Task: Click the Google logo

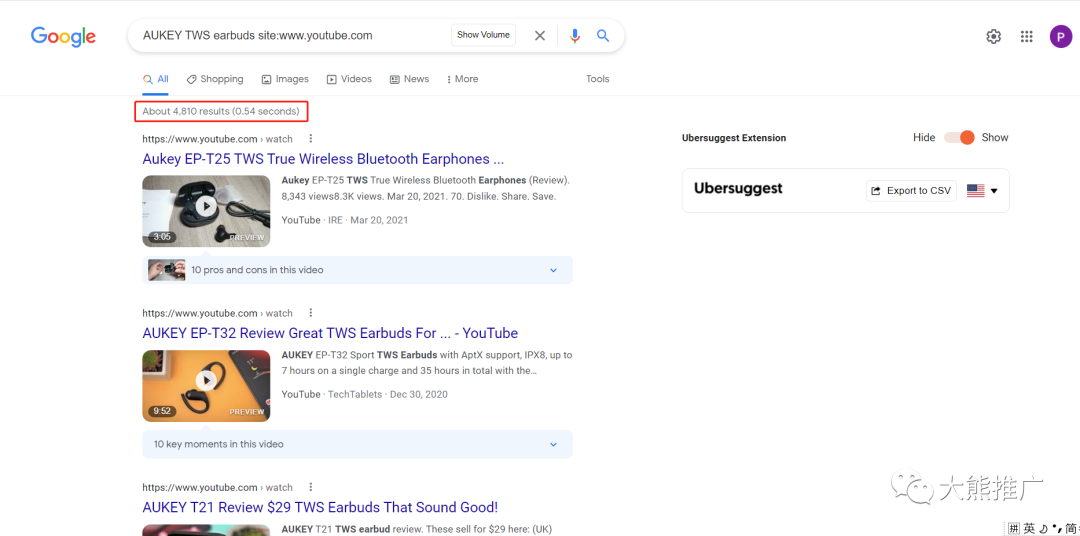Action: click(x=63, y=37)
